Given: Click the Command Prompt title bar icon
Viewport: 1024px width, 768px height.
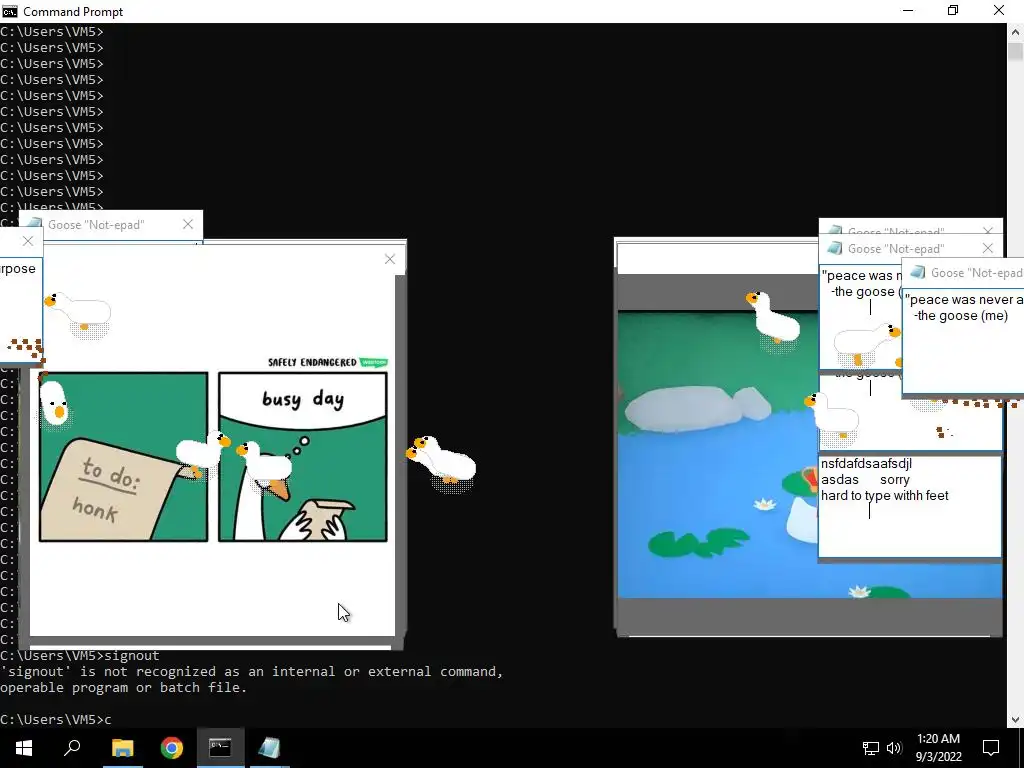Looking at the screenshot, I should 9,11.
